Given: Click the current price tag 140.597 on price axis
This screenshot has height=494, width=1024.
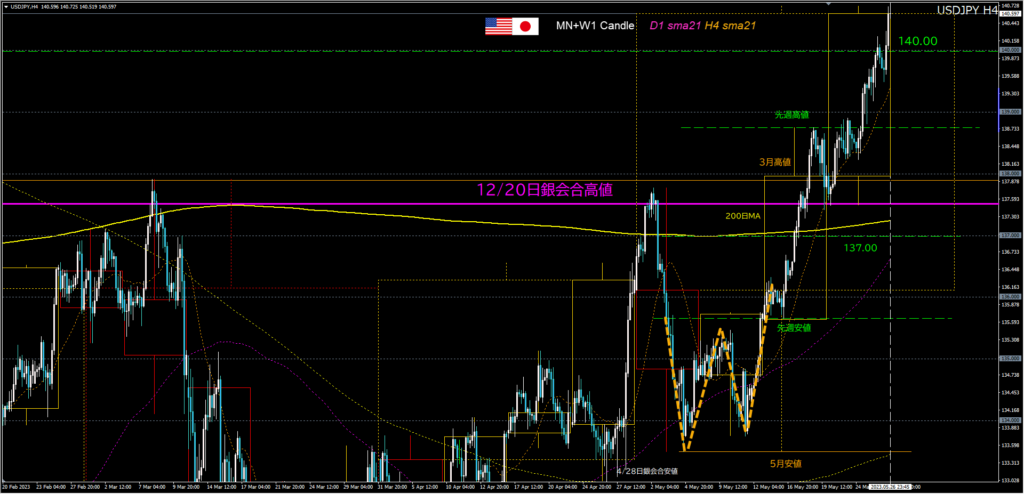Looking at the screenshot, I should pyautogui.click(x=1010, y=14).
